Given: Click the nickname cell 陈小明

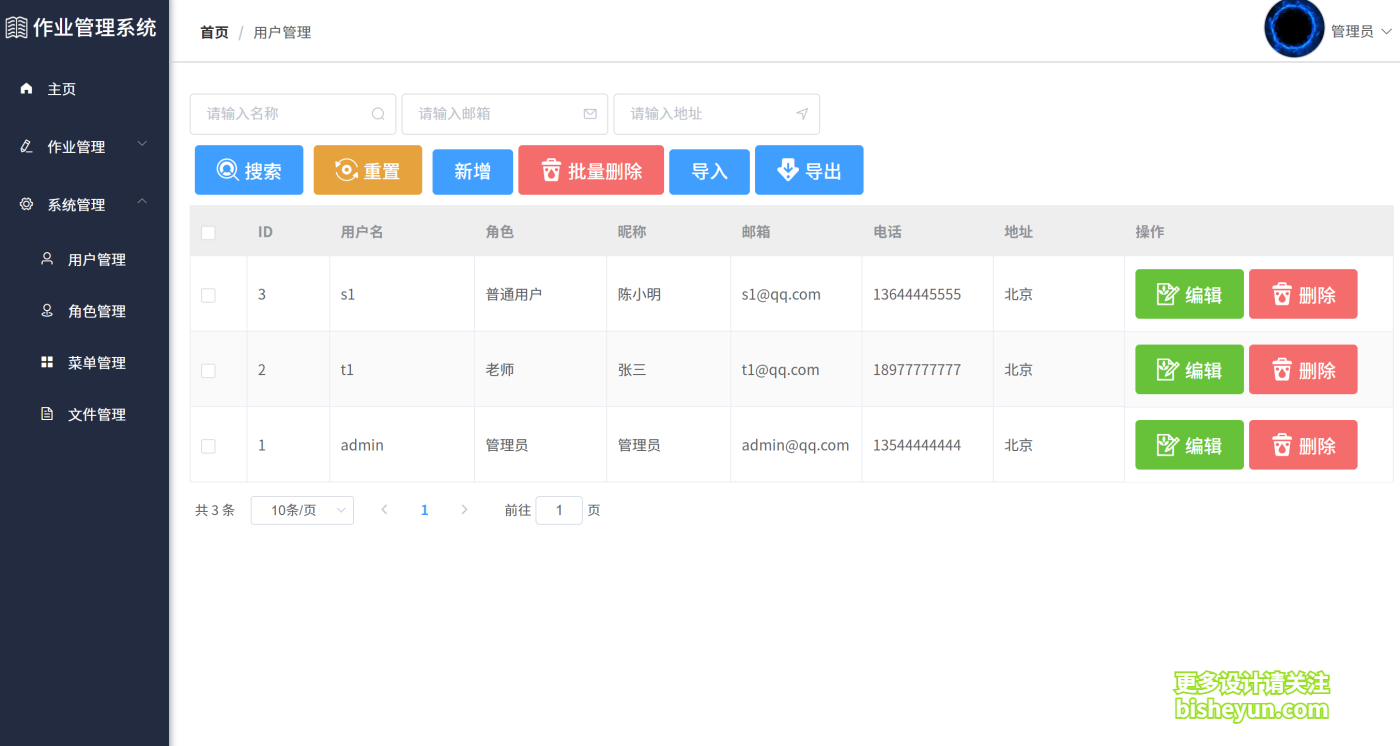Looking at the screenshot, I should tap(639, 294).
